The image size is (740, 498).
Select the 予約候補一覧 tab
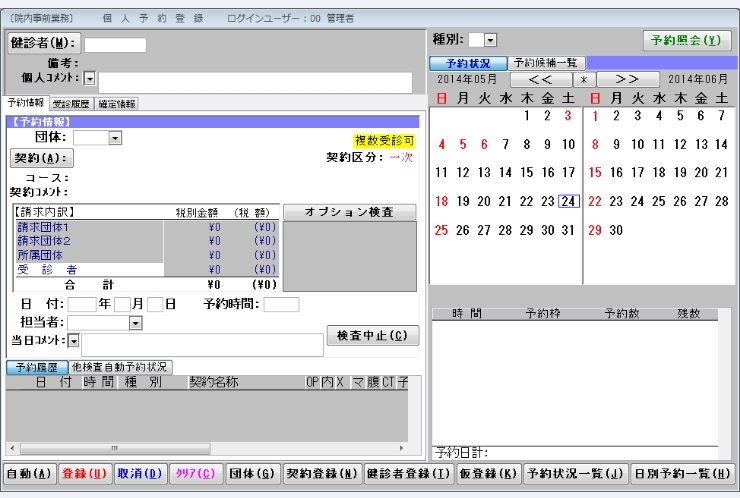coord(546,62)
